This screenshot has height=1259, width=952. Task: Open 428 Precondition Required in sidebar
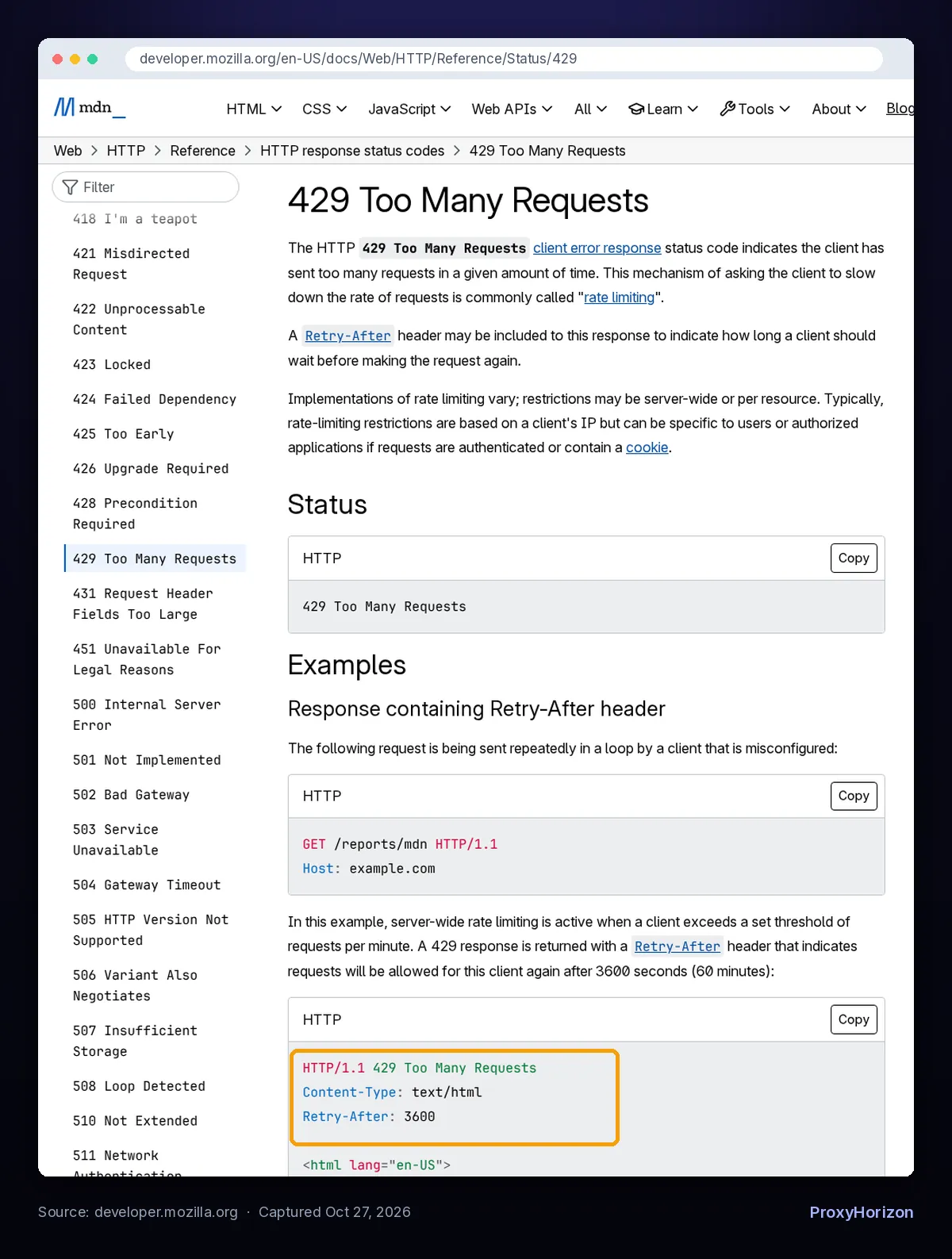click(x=135, y=513)
